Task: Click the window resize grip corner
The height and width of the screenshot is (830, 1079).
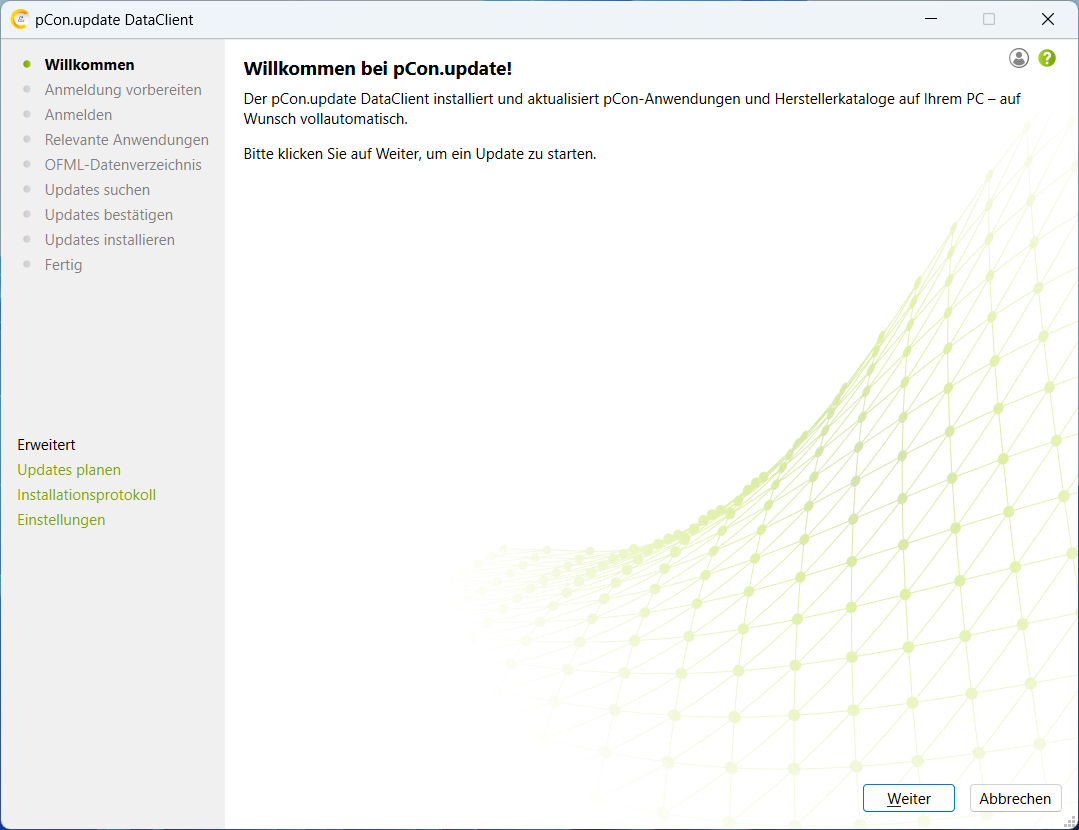Action: (1070, 822)
